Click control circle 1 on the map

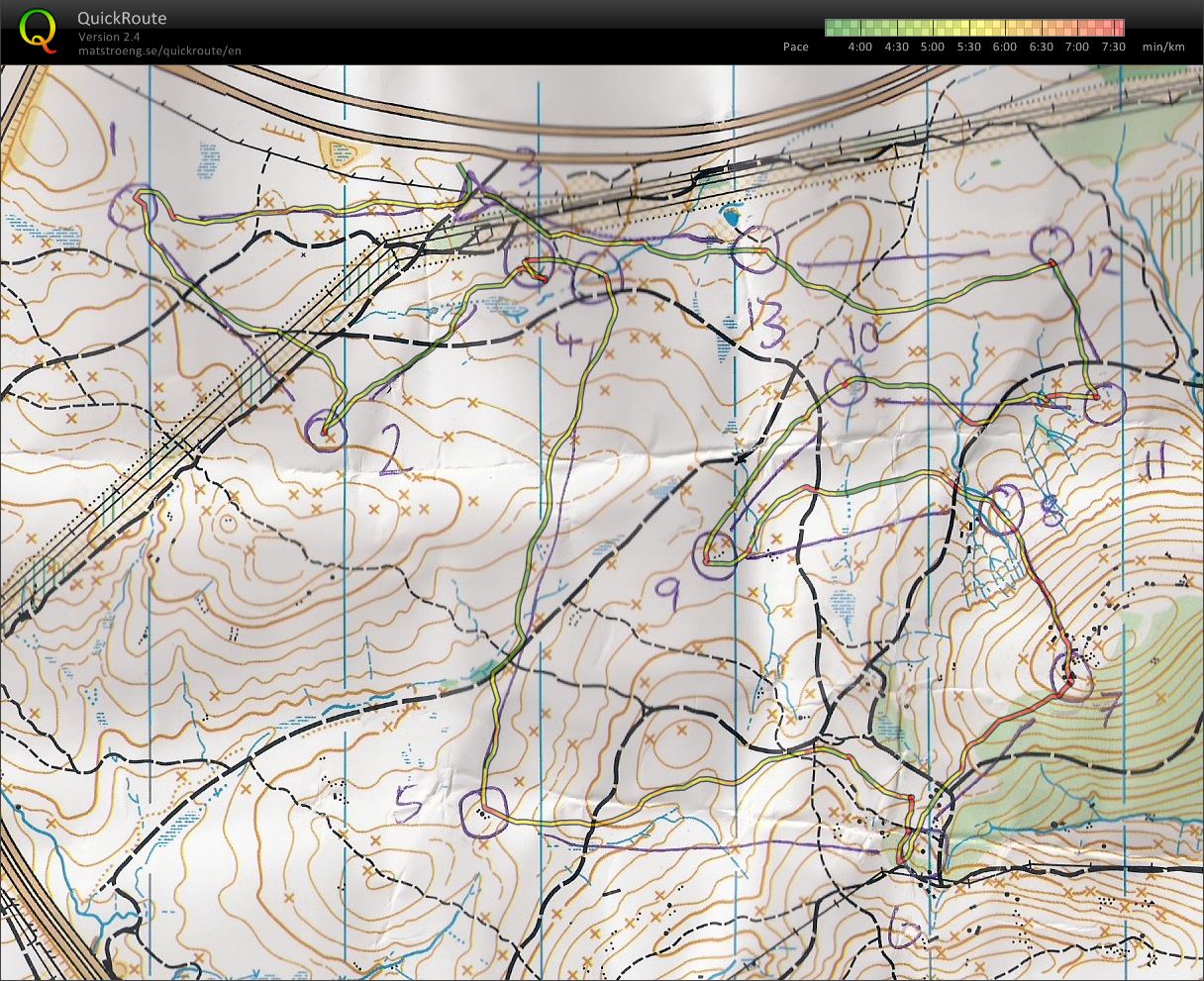(x=128, y=211)
